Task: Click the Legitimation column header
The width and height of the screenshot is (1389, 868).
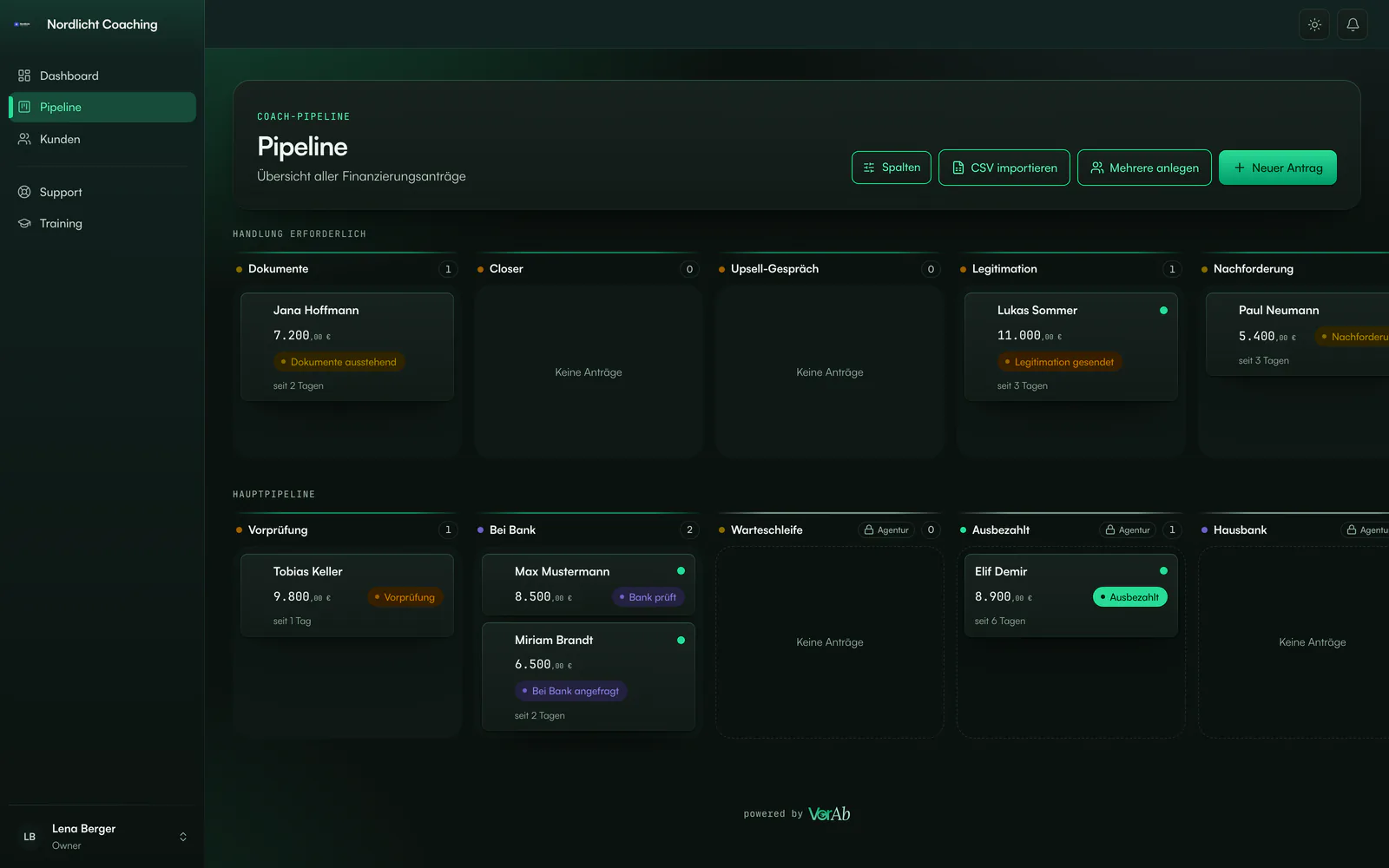Action: (x=1004, y=269)
